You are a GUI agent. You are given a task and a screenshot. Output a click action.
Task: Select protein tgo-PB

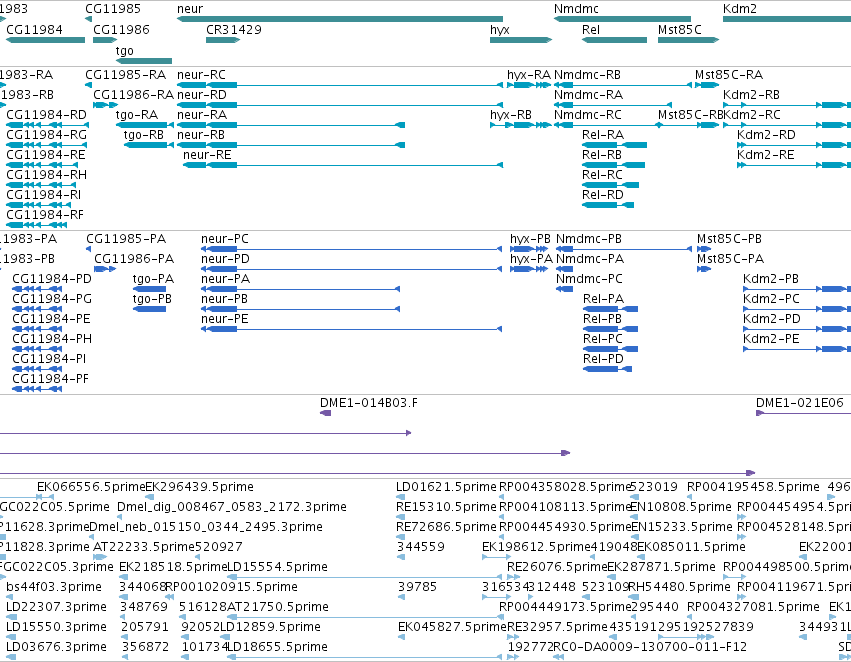[149, 309]
